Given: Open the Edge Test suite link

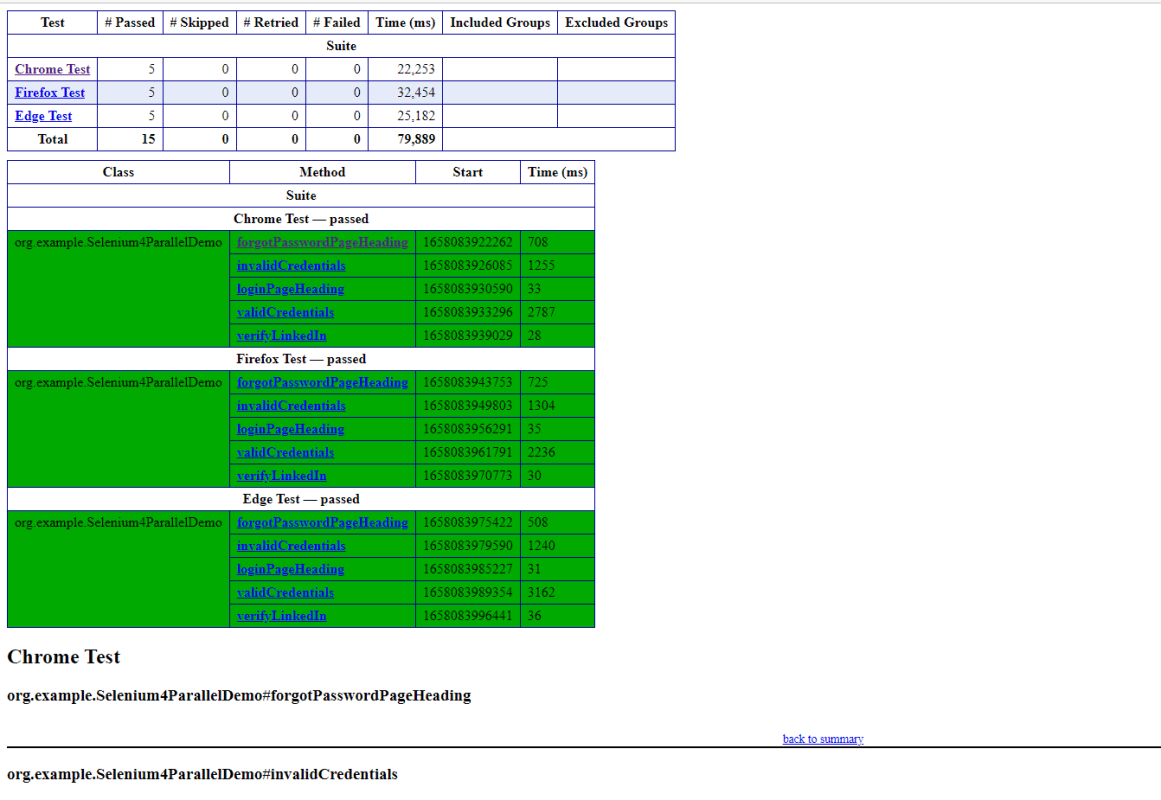Looking at the screenshot, I should [43, 116].
